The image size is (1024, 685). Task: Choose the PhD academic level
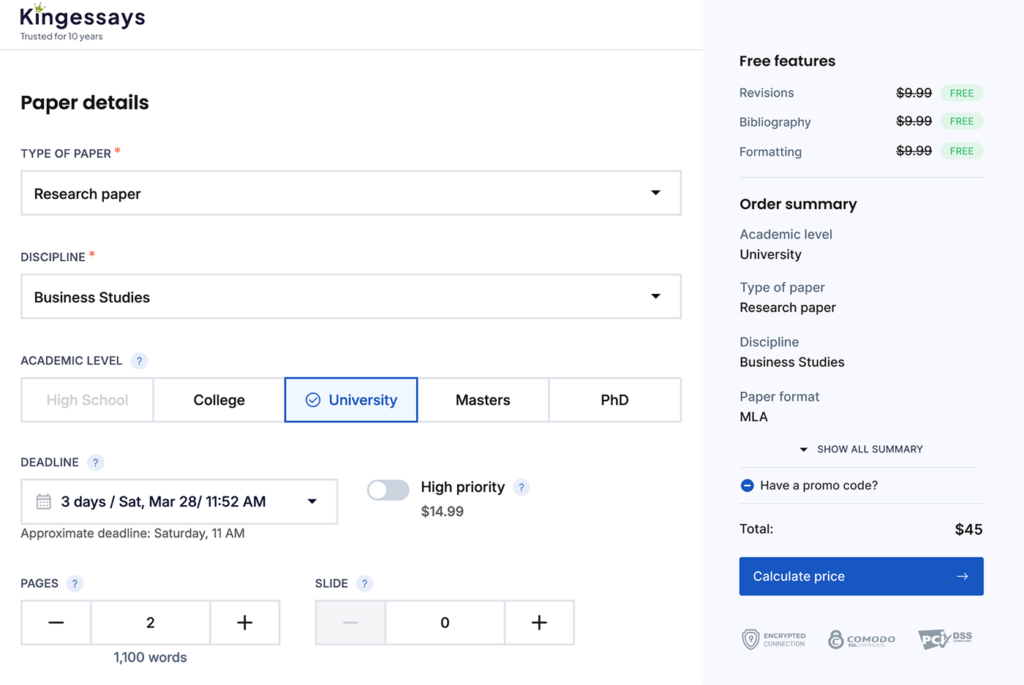pyautogui.click(x=614, y=400)
